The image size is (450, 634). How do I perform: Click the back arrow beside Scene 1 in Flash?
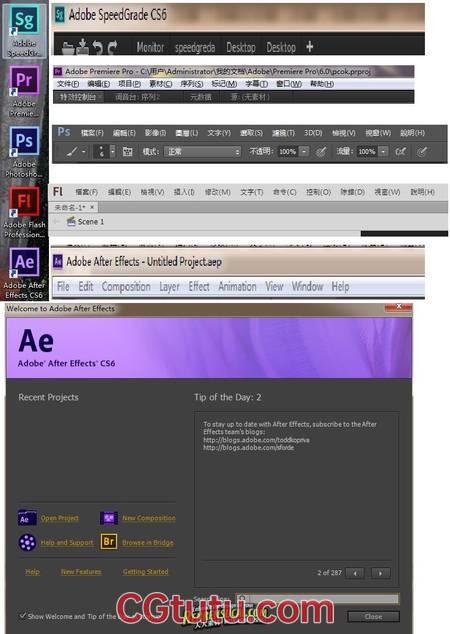[57, 222]
